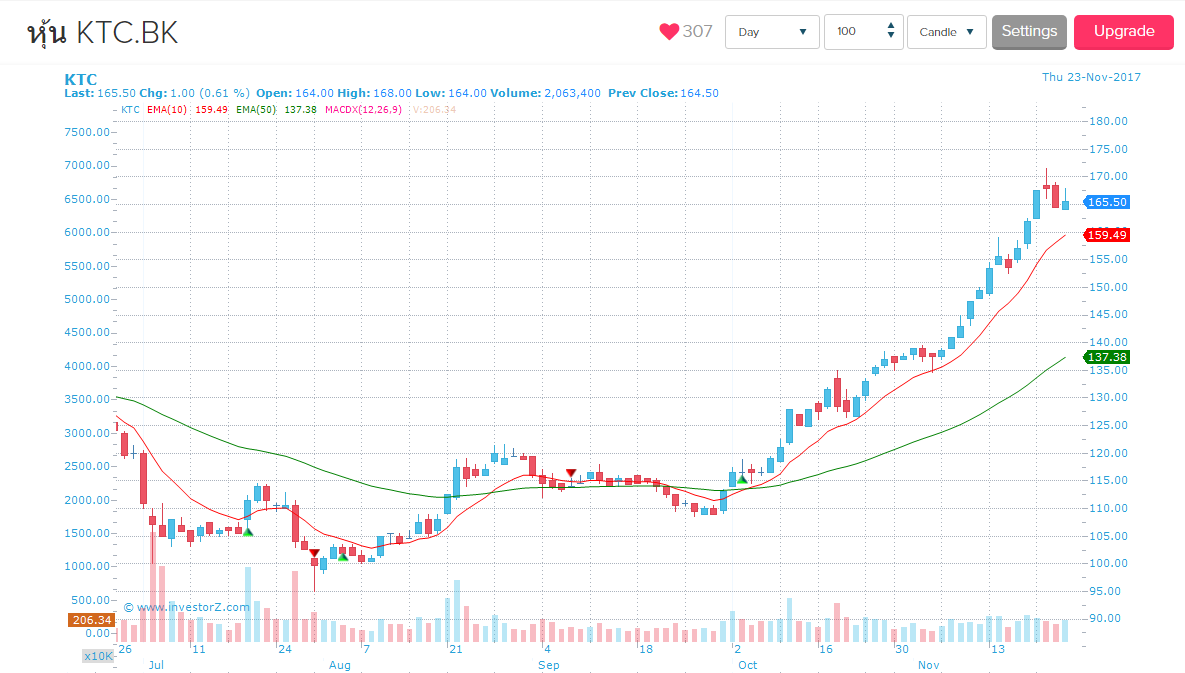
Task: Click the green up-arrow signal in early August
Action: [x=343, y=557]
